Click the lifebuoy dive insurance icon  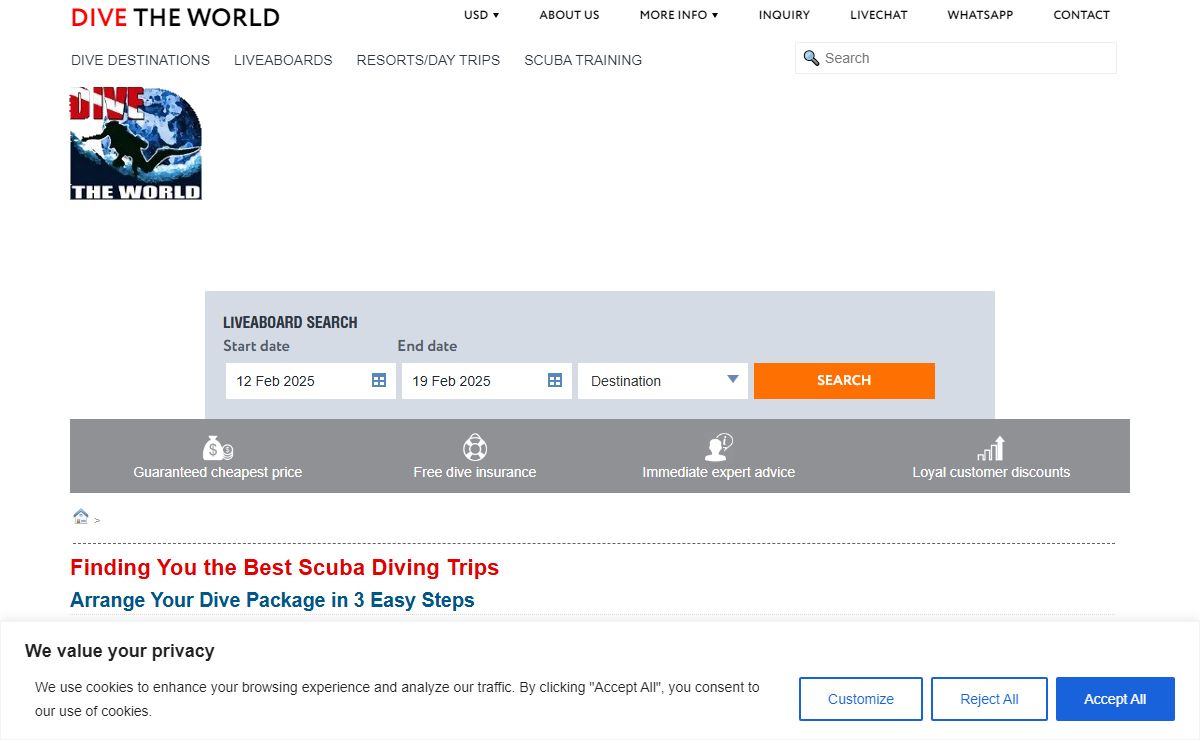pos(475,447)
